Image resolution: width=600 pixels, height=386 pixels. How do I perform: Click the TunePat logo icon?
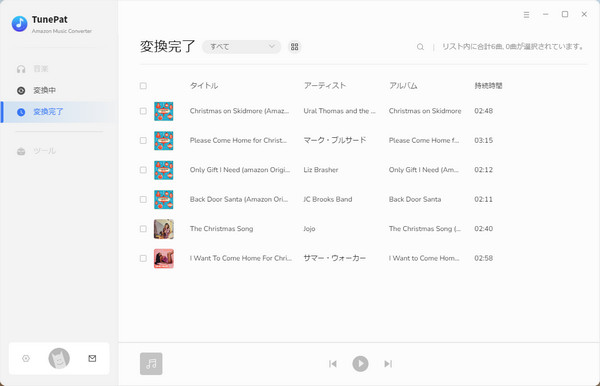click(x=20, y=24)
